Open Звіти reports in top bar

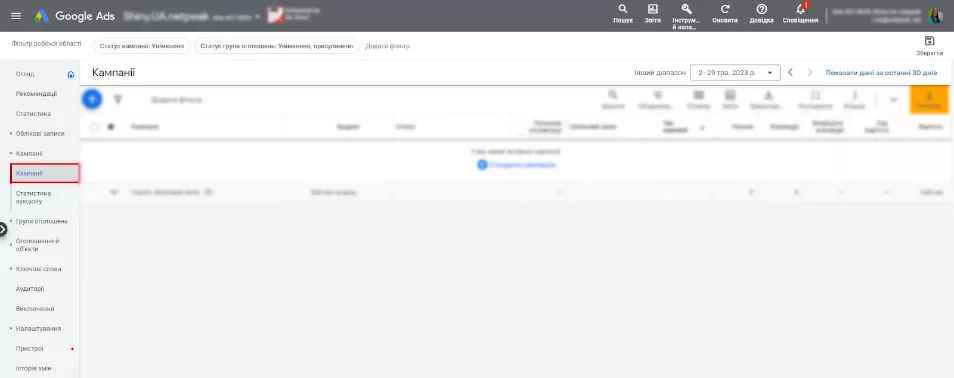click(653, 13)
